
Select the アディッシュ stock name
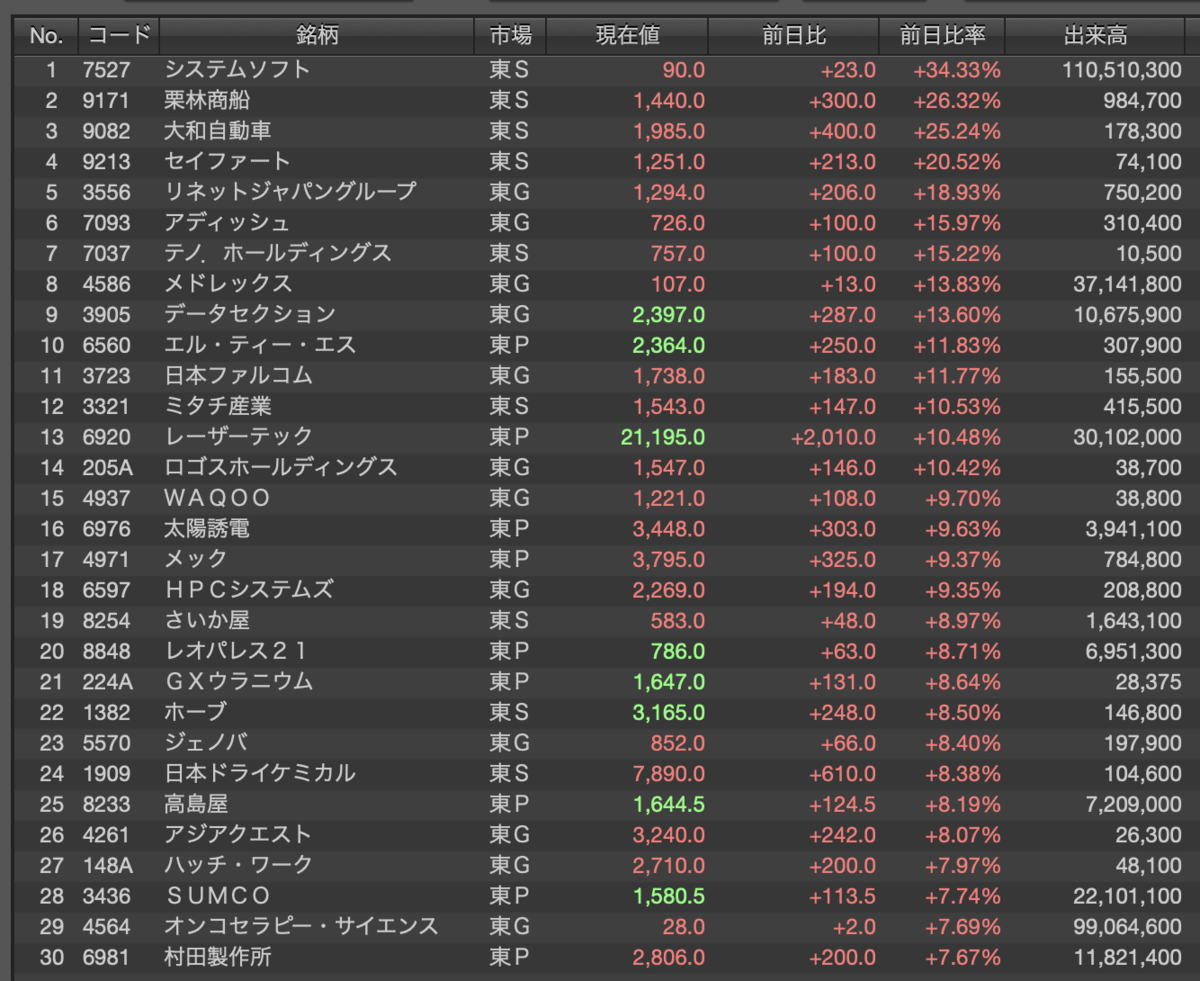[x=227, y=222]
